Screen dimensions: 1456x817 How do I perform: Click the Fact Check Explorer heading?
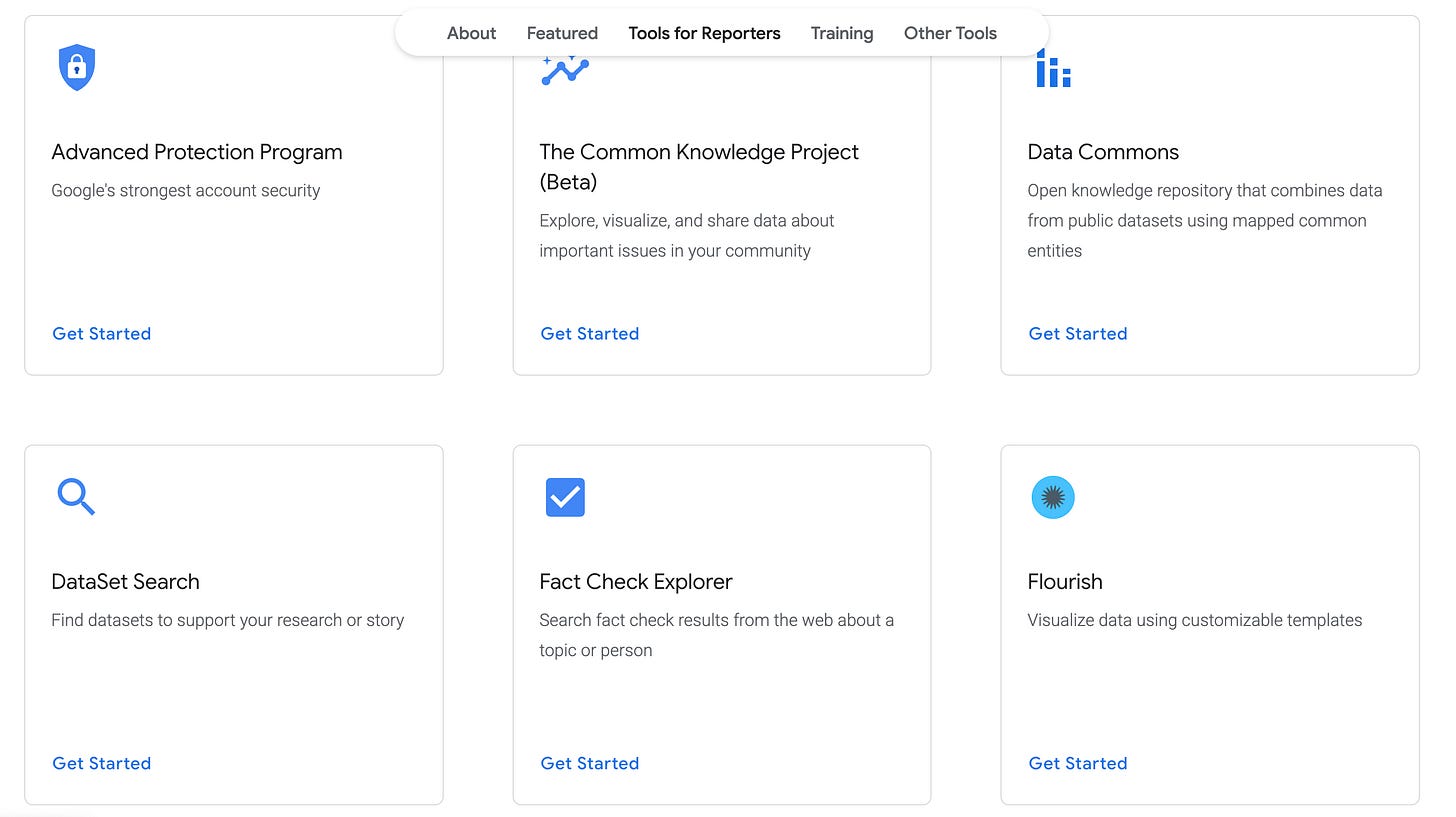[636, 582]
